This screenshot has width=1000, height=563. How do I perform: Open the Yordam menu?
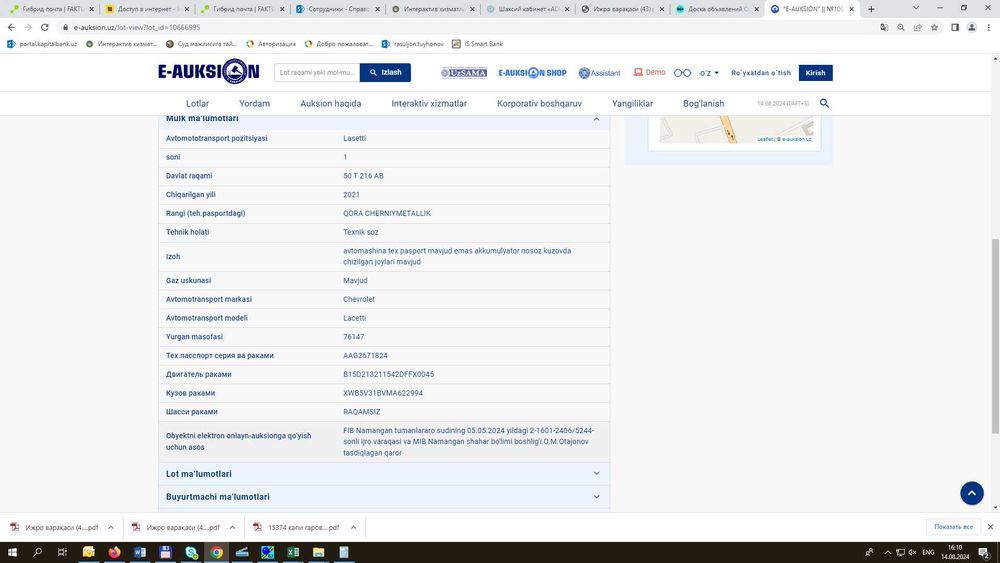click(x=254, y=103)
